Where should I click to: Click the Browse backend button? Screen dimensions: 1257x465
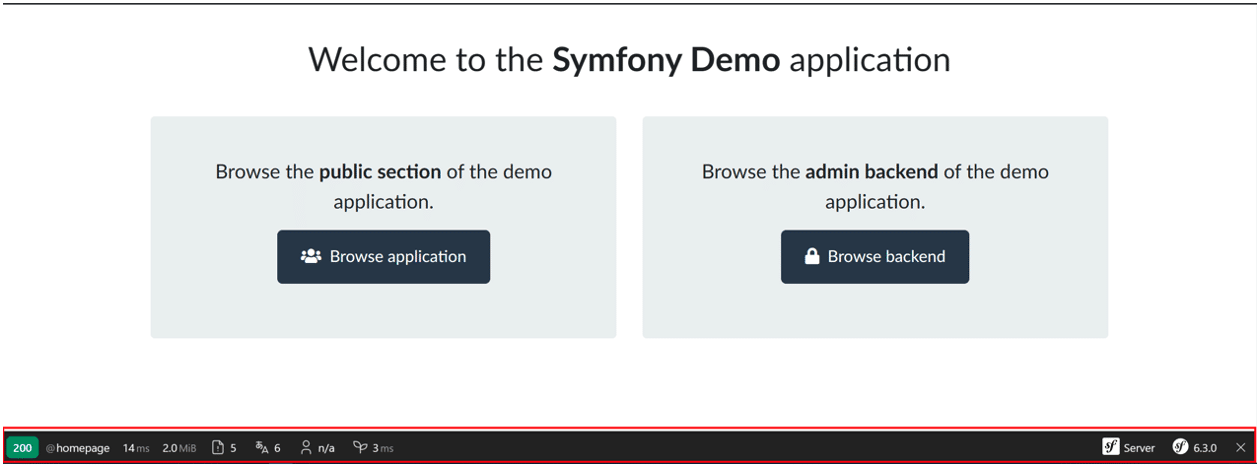pos(874,257)
